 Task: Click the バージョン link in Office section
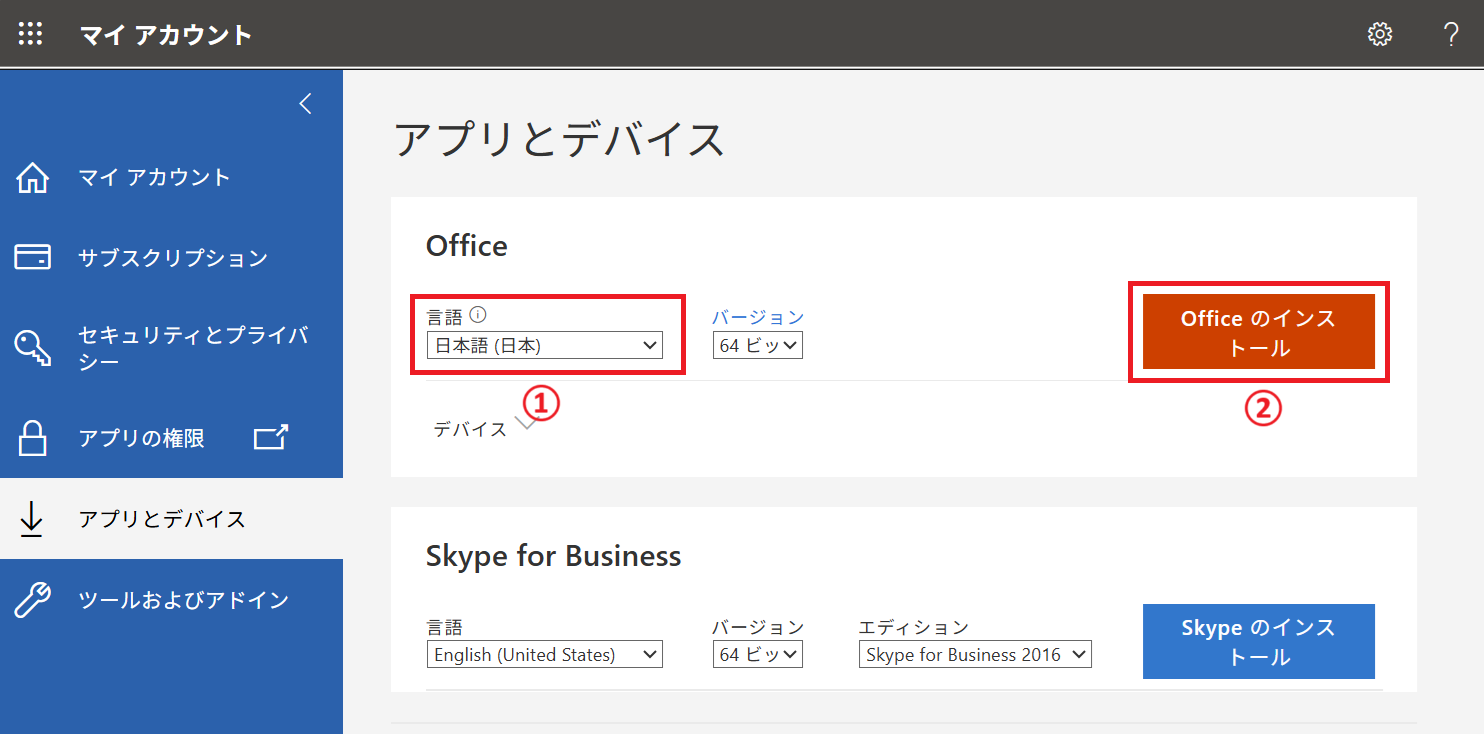tap(758, 317)
